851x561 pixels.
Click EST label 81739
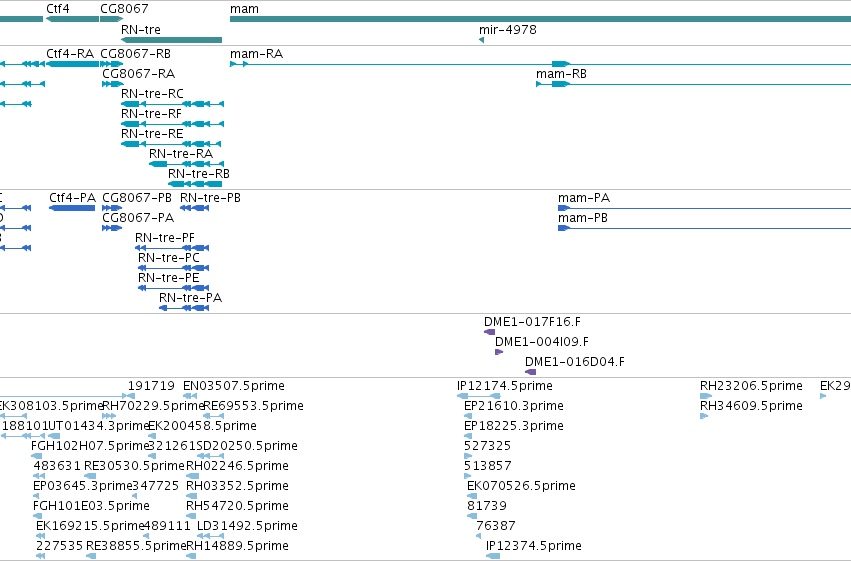coord(487,507)
